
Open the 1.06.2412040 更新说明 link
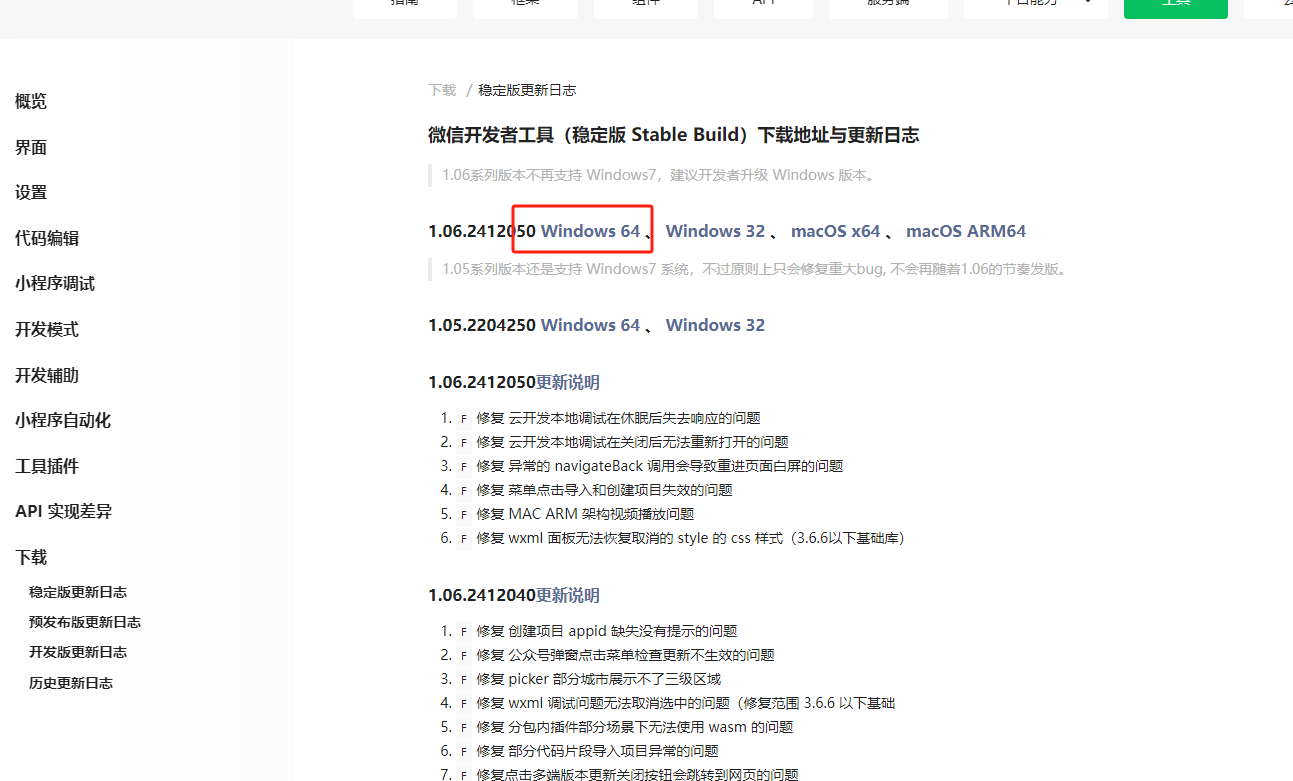coord(568,595)
